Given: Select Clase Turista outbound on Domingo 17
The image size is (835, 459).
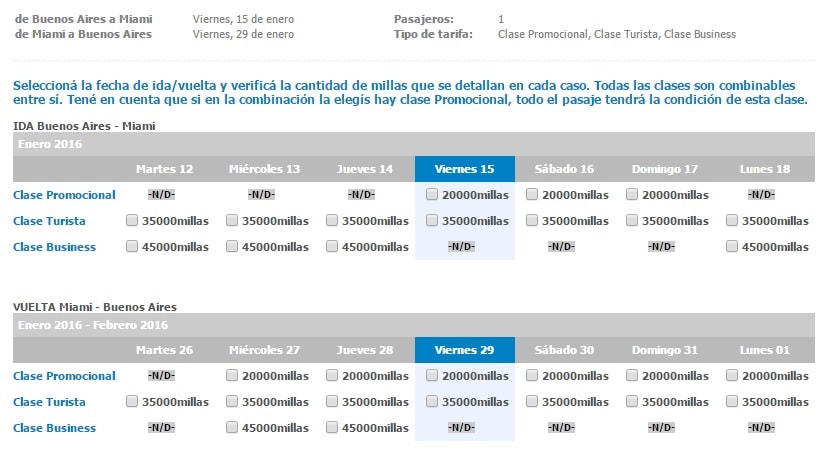Looking at the screenshot, I should (632, 220).
